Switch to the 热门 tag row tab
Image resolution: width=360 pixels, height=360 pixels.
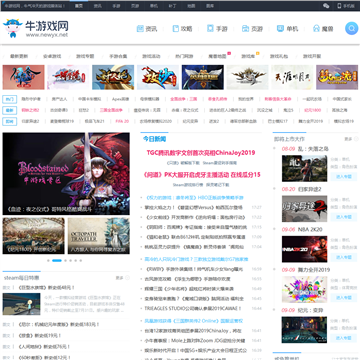pos(9,99)
